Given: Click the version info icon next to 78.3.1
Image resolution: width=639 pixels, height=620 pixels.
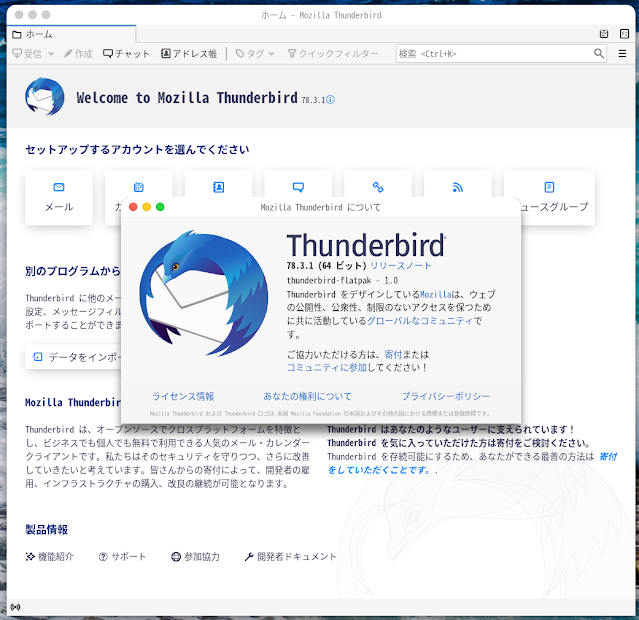Looking at the screenshot, I should (331, 99).
